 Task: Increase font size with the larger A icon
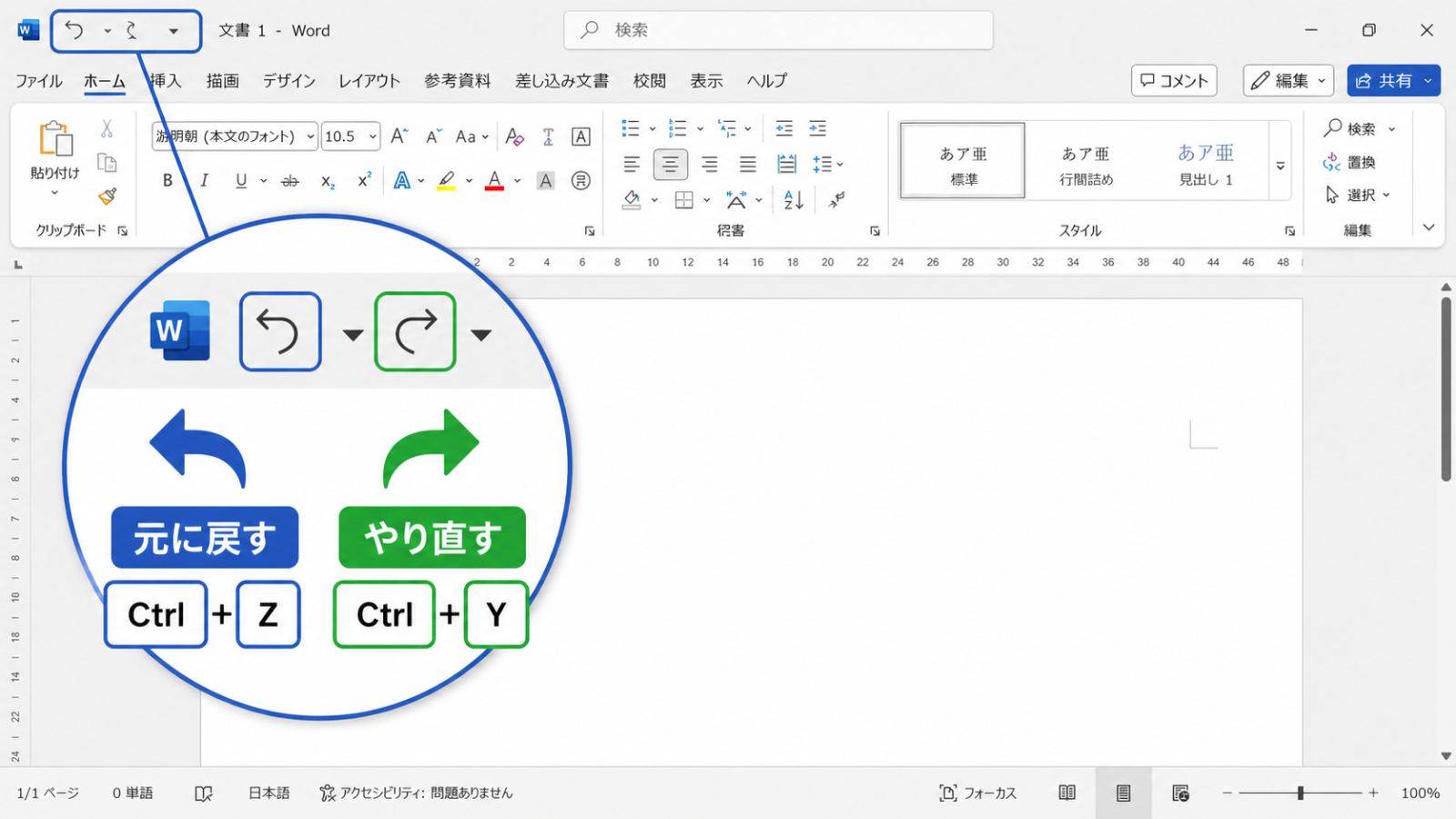(x=399, y=136)
